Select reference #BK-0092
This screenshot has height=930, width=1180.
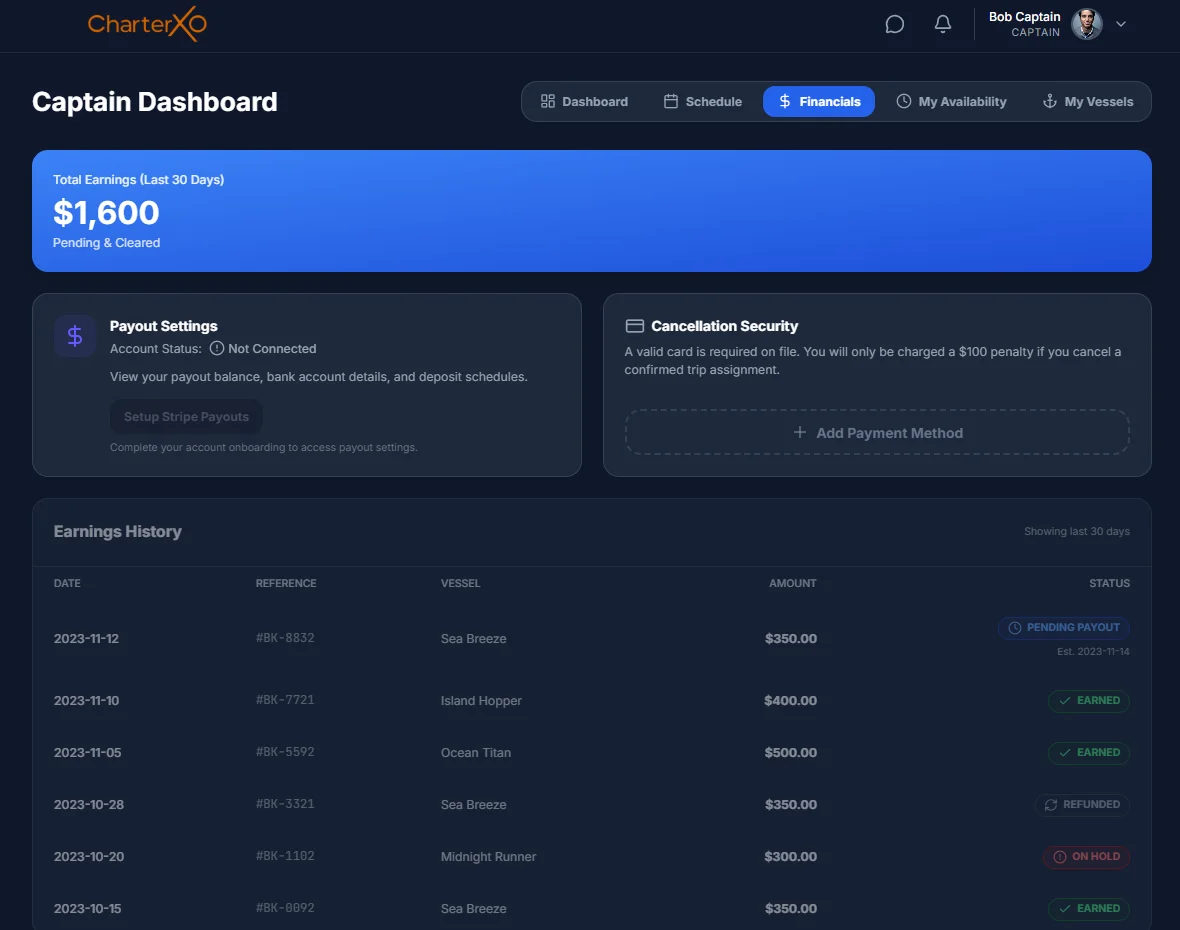pyautogui.click(x=285, y=907)
